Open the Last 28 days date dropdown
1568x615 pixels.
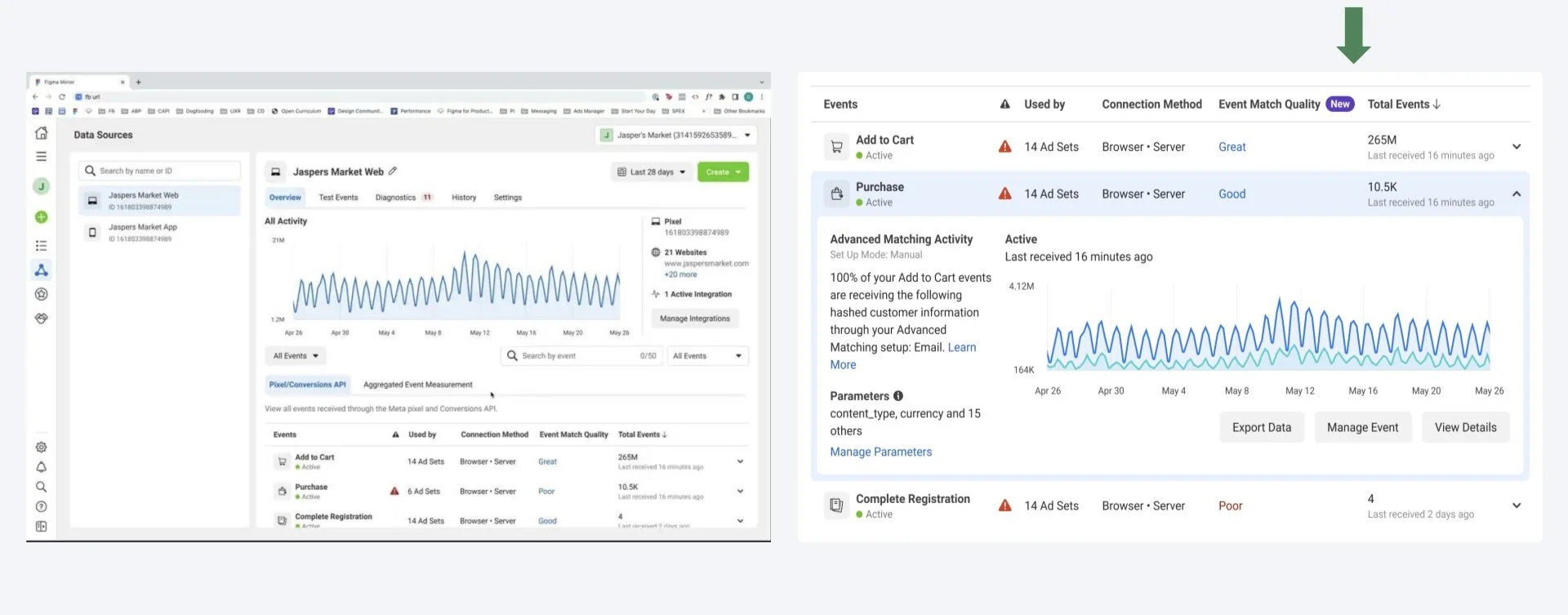point(652,172)
